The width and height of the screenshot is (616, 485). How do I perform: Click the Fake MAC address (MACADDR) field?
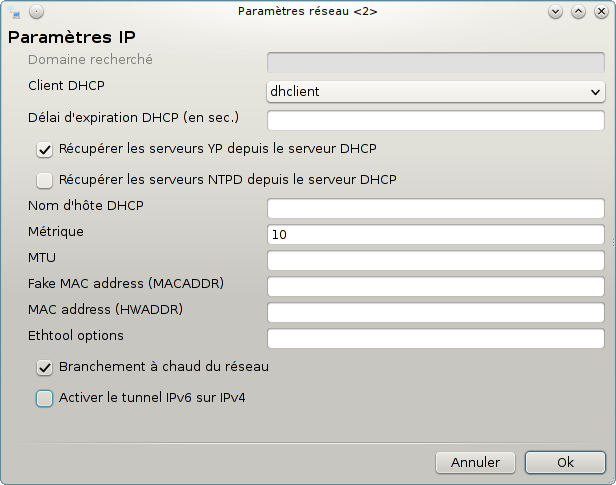(x=436, y=286)
